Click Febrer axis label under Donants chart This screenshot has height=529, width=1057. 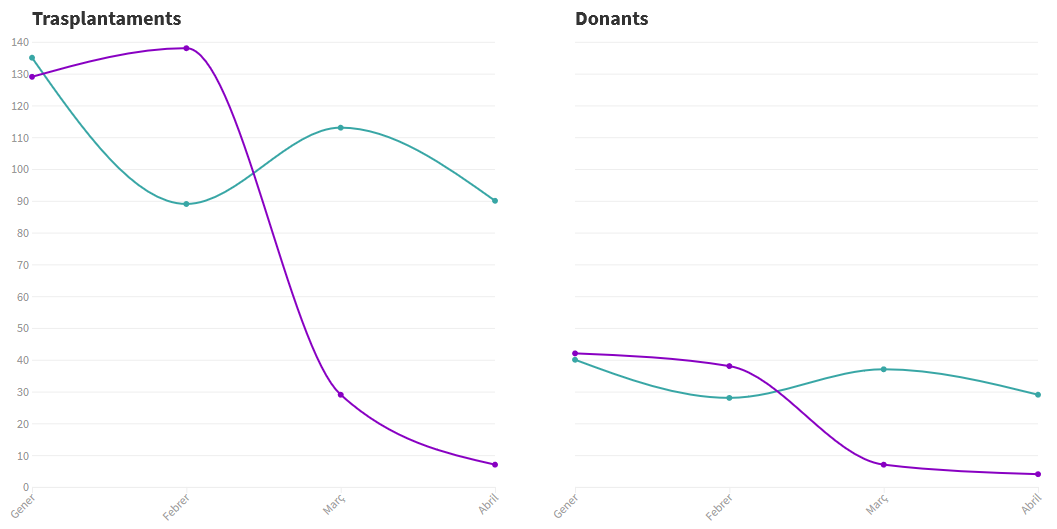(719, 507)
